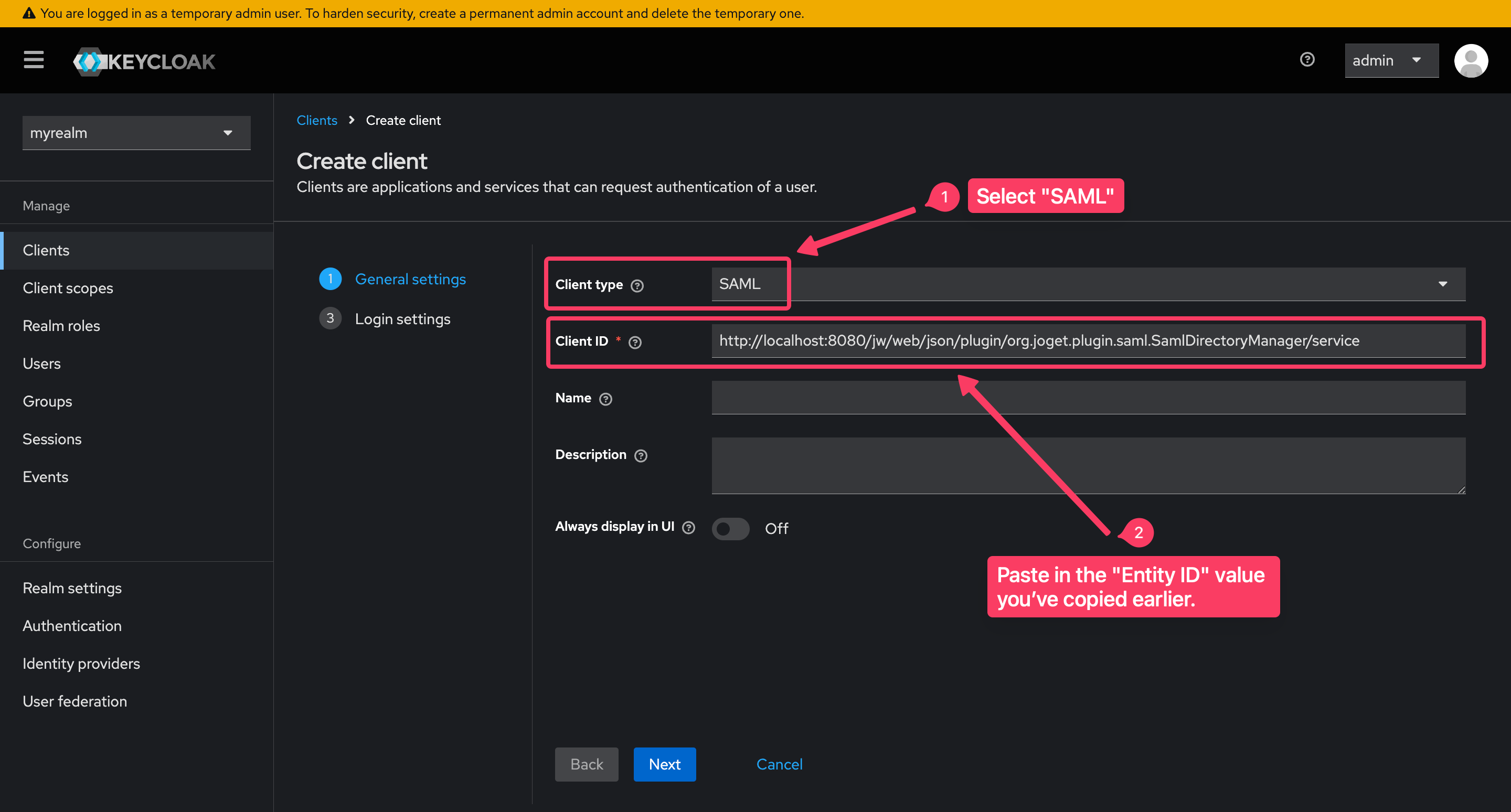Show help for Client ID
The image size is (1511, 812).
(635, 343)
